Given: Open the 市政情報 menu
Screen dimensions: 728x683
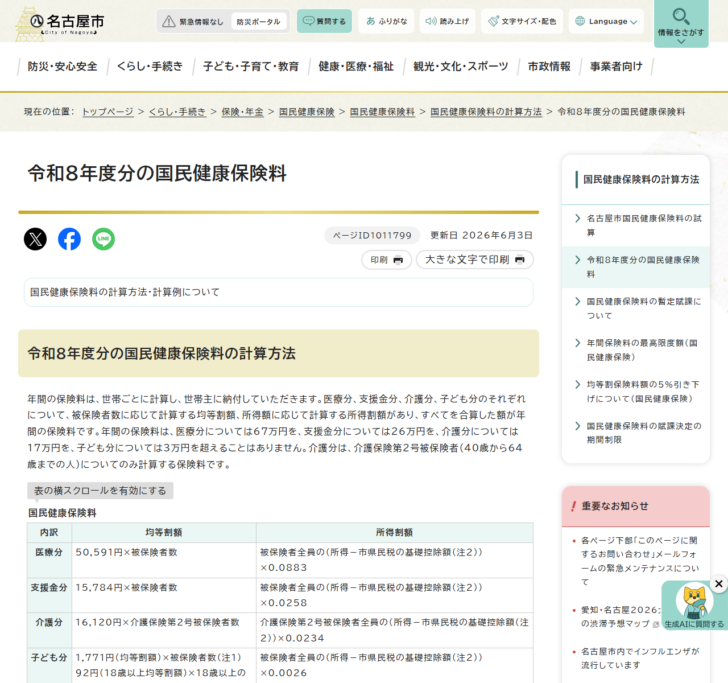Looking at the screenshot, I should (x=549, y=66).
